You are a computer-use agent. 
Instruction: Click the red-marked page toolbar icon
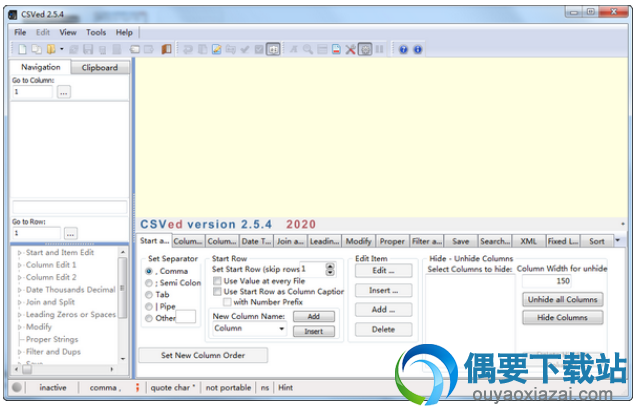click(336, 50)
